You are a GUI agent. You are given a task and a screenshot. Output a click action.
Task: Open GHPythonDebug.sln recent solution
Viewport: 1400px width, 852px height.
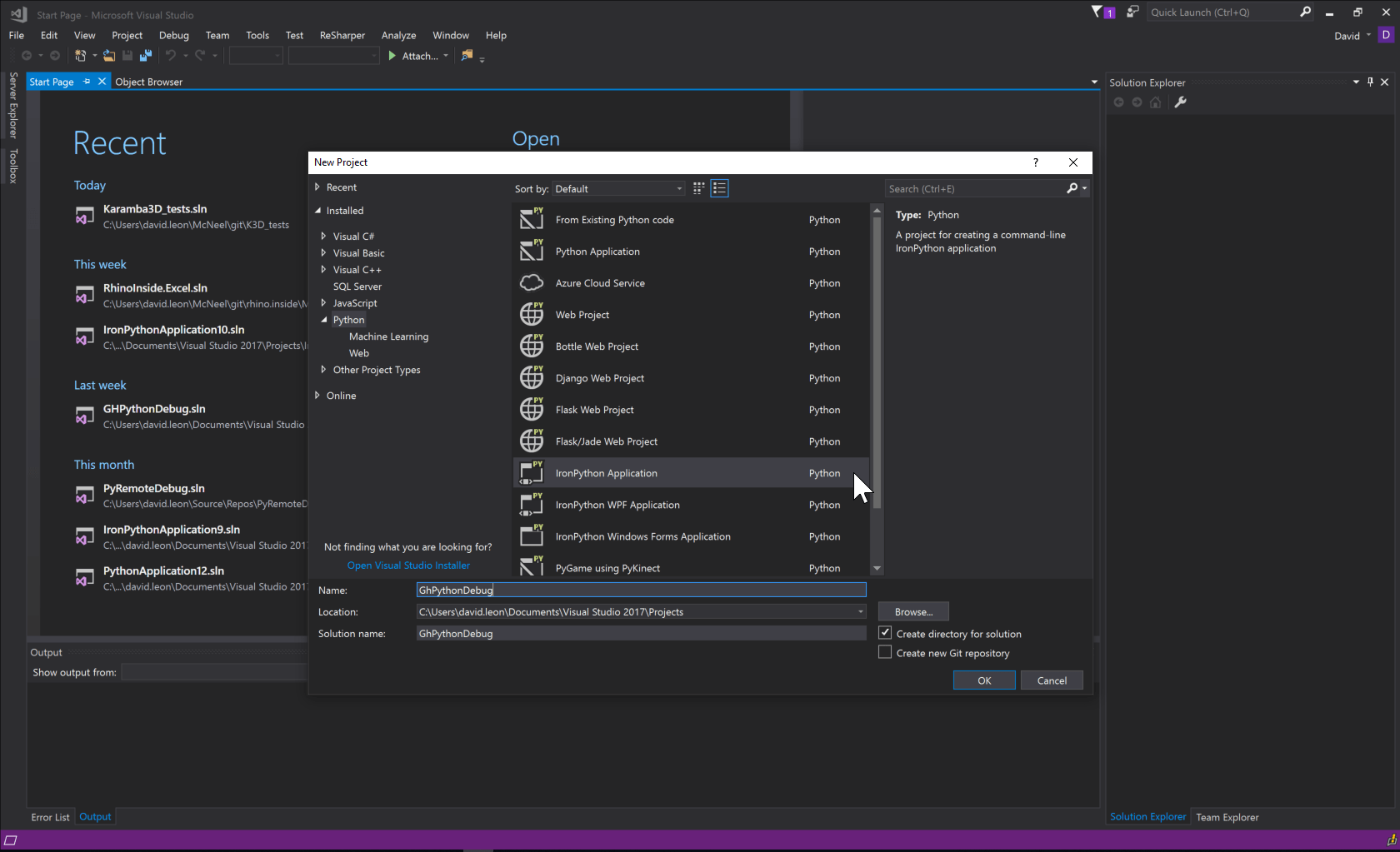tap(154, 409)
